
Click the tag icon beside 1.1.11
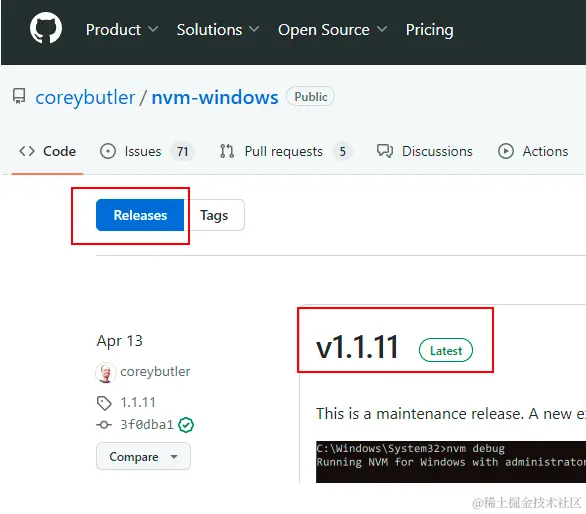(x=104, y=403)
